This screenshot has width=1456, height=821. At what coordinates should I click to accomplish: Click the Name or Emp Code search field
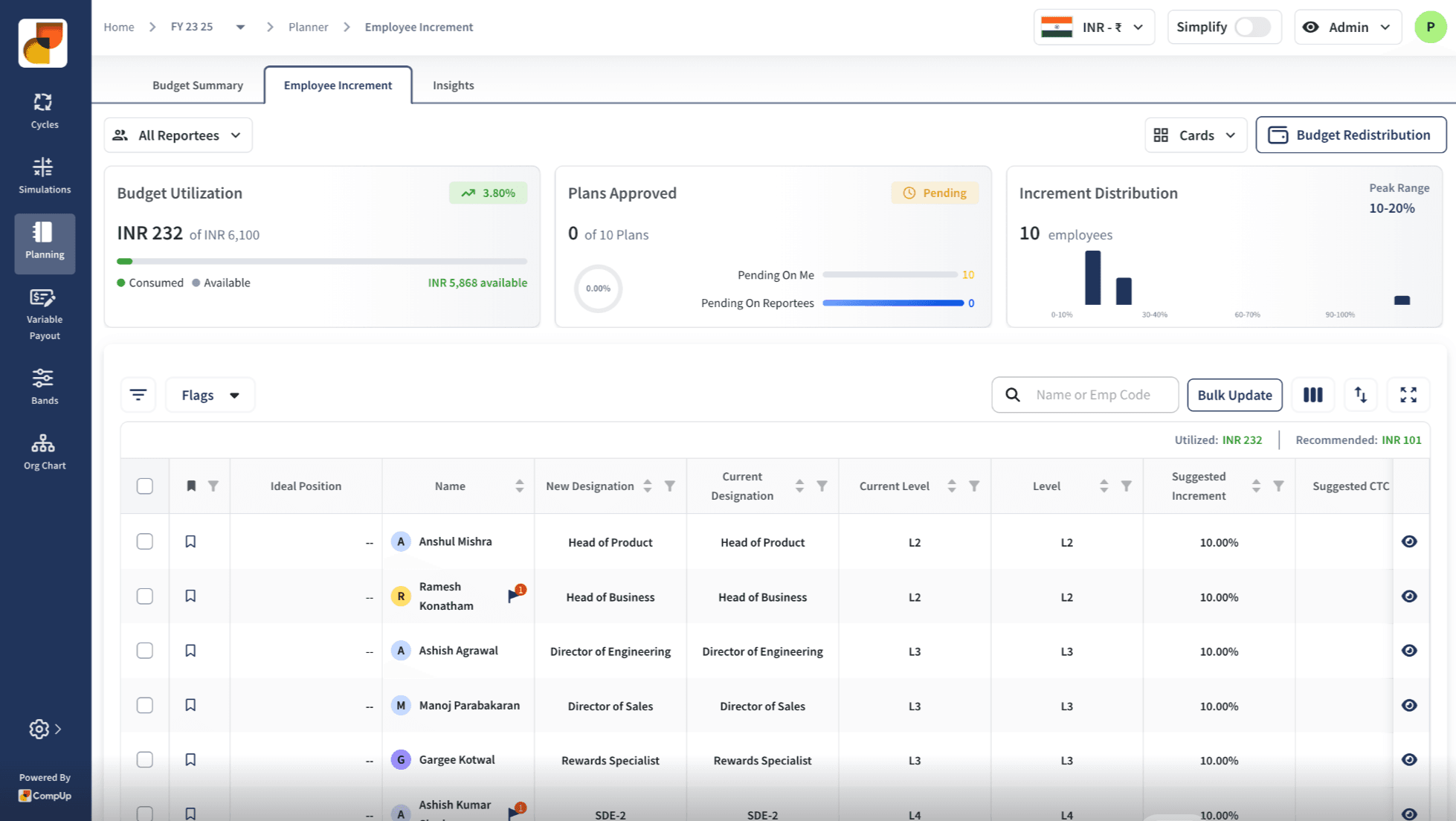pyautogui.click(x=1093, y=395)
